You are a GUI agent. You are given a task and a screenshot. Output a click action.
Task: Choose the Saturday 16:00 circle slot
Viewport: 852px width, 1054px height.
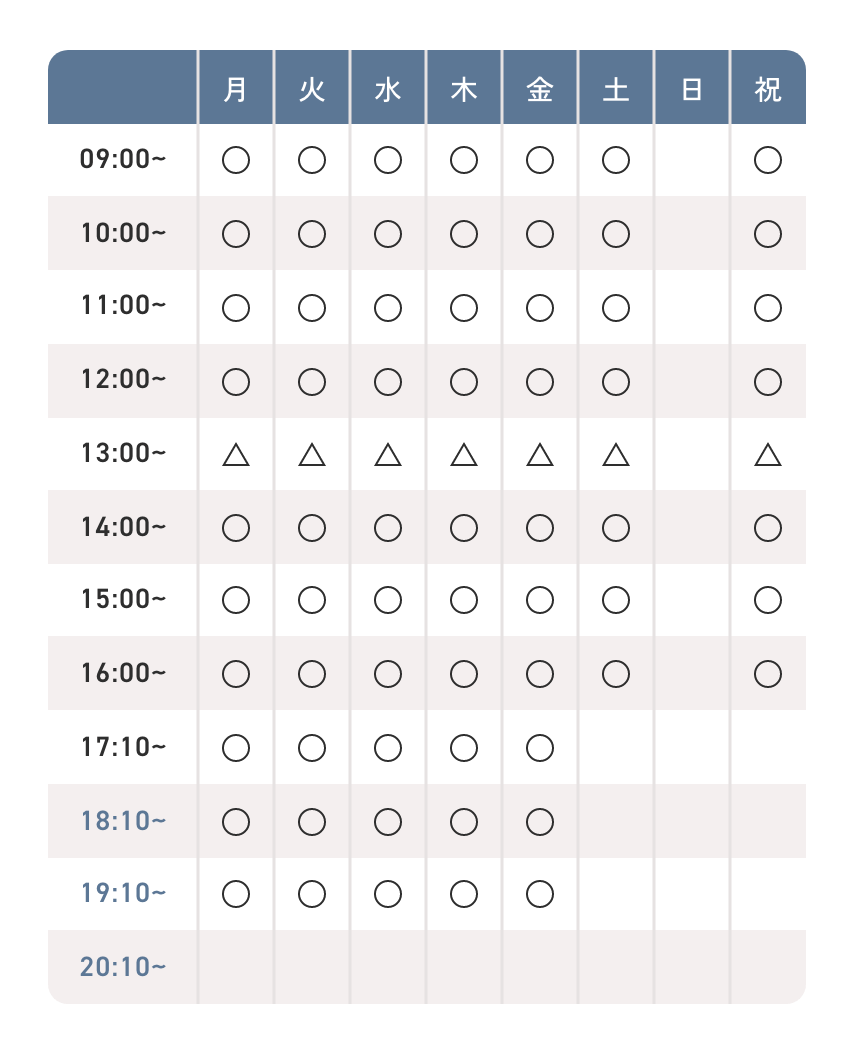coord(616,674)
